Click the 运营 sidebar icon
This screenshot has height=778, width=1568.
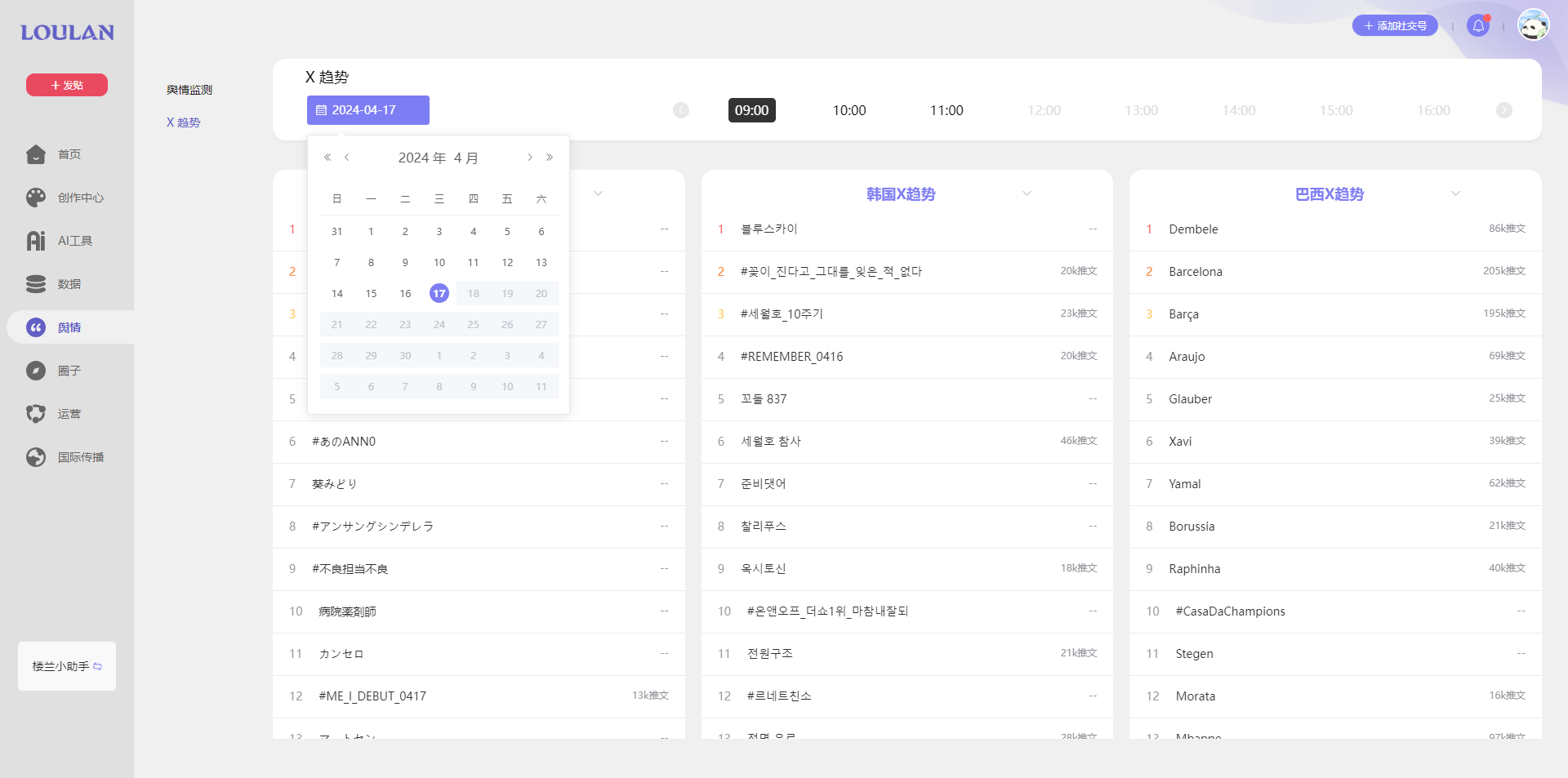pos(36,414)
